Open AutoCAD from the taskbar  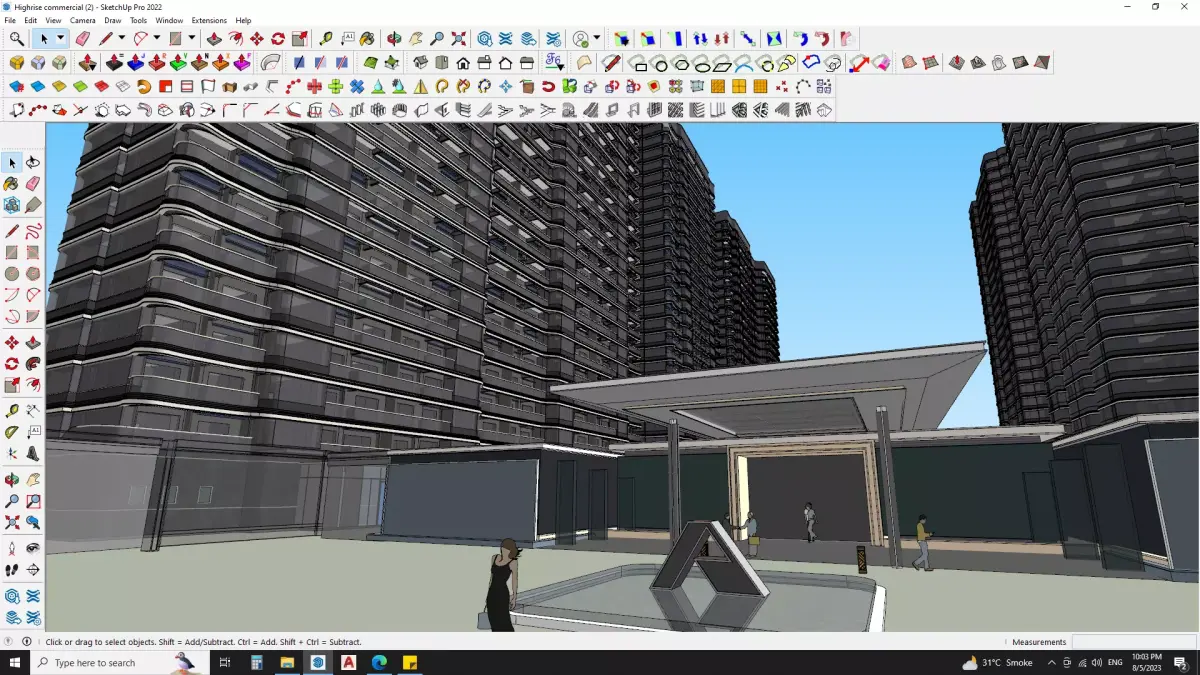(x=348, y=663)
